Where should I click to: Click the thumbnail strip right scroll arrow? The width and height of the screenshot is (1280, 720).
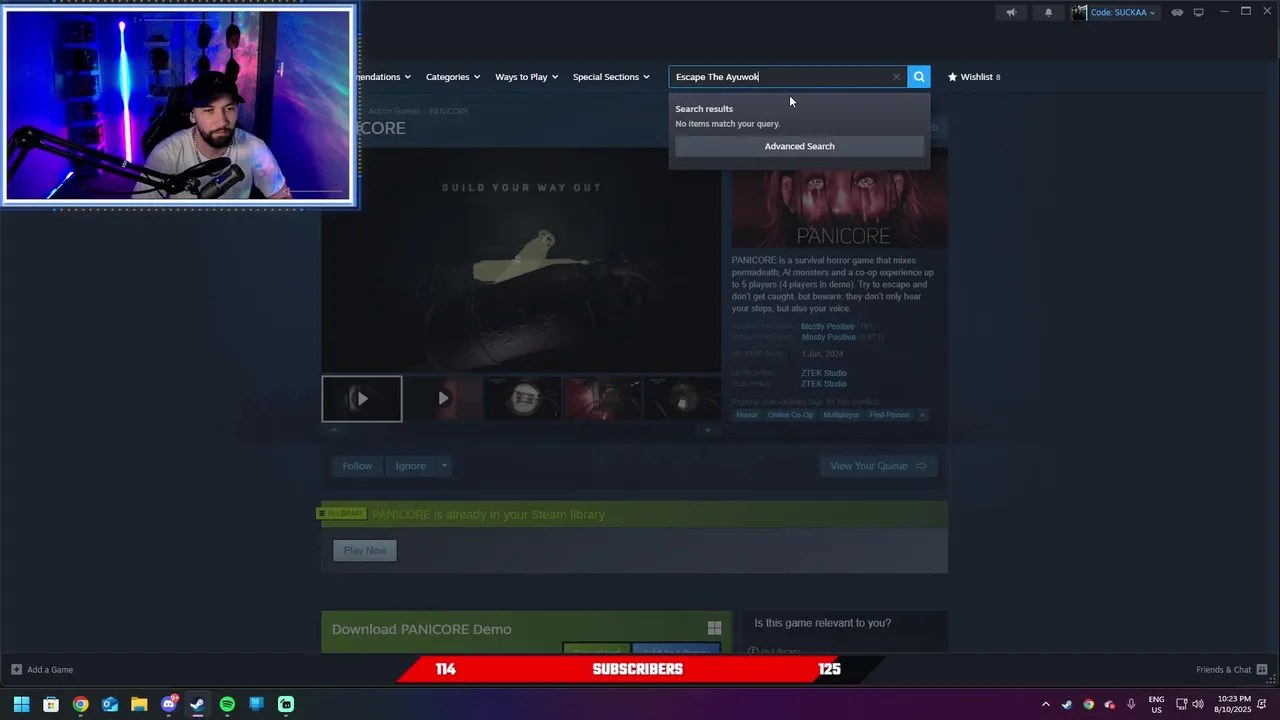tap(708, 430)
